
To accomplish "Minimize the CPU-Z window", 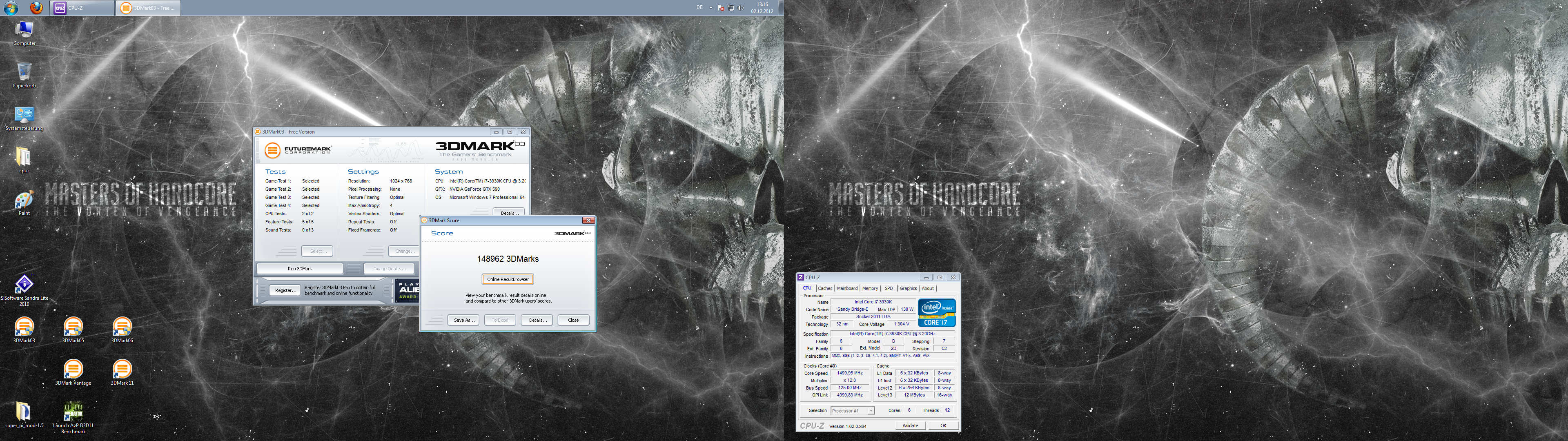I will [x=926, y=278].
